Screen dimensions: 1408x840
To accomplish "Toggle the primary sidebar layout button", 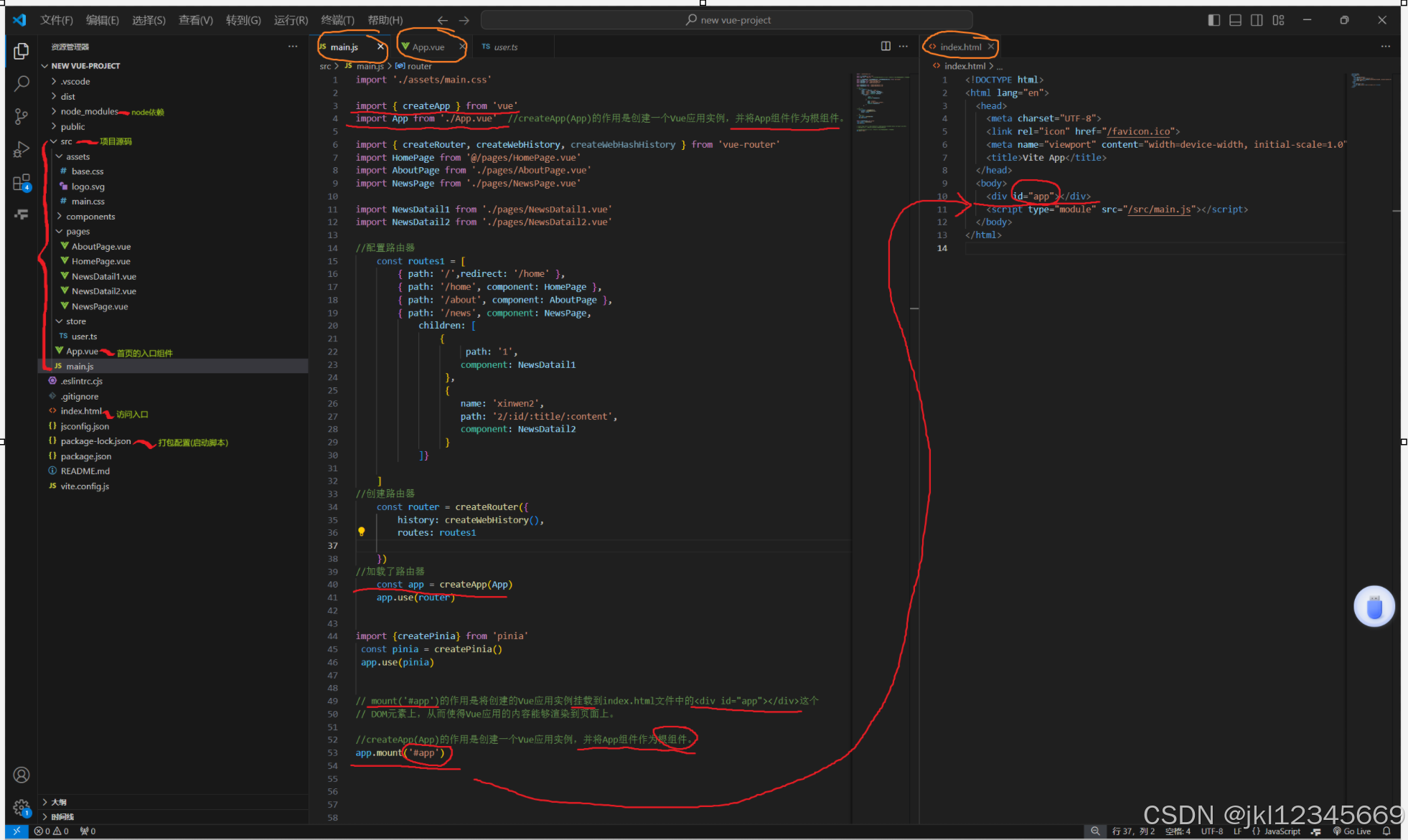I will click(x=1214, y=20).
